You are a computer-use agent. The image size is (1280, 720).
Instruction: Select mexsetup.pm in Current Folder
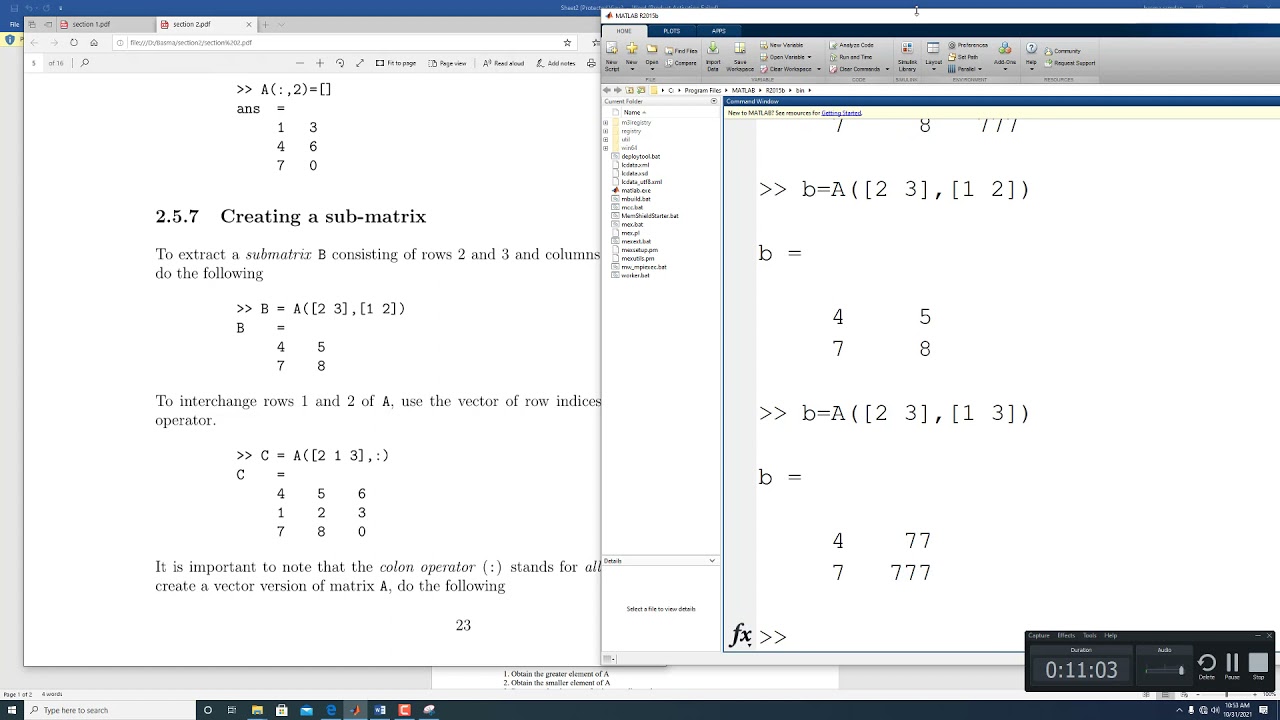[639, 250]
